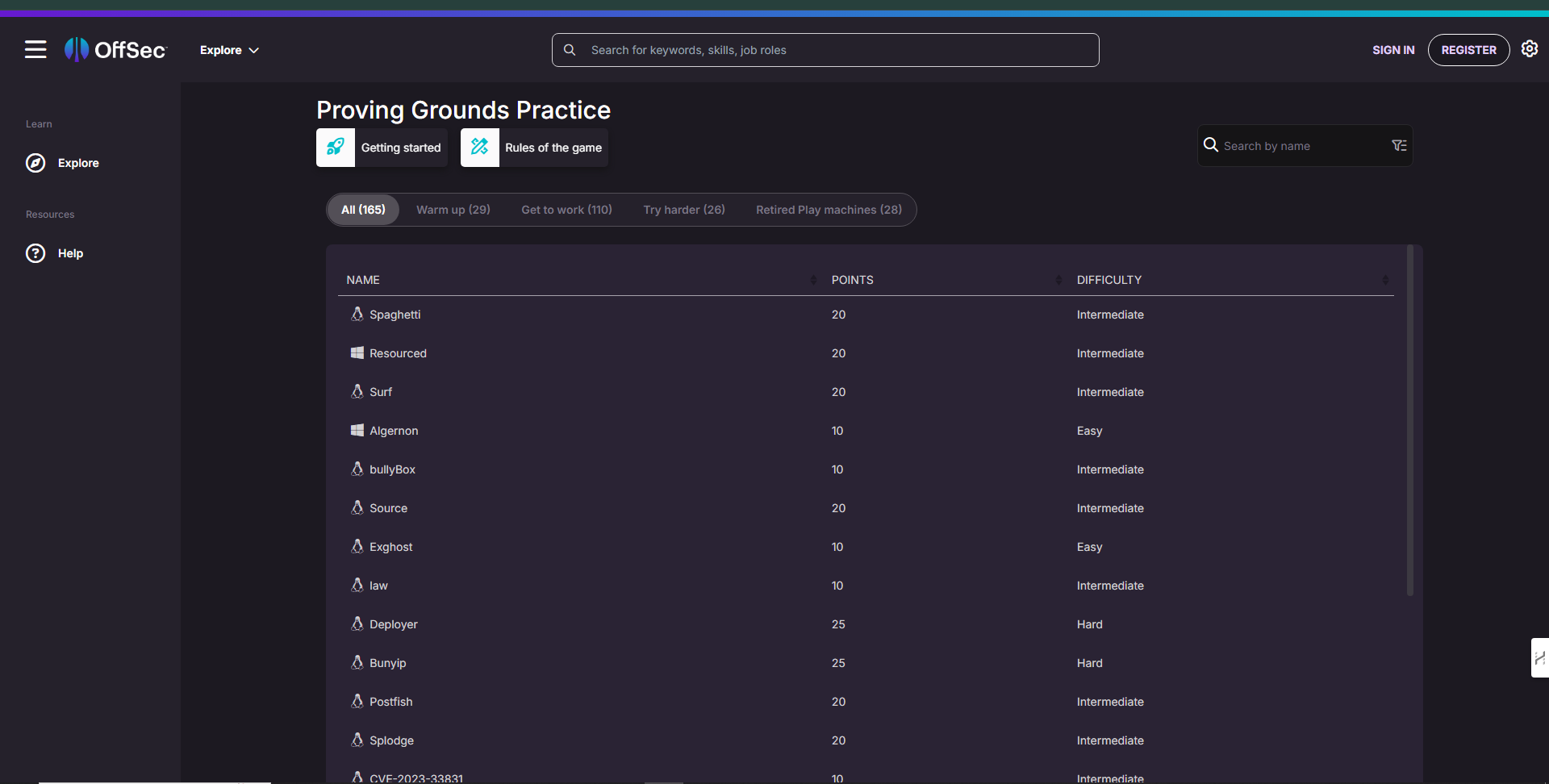Open the settings gear icon
This screenshot has width=1549, height=784.
click(1529, 49)
